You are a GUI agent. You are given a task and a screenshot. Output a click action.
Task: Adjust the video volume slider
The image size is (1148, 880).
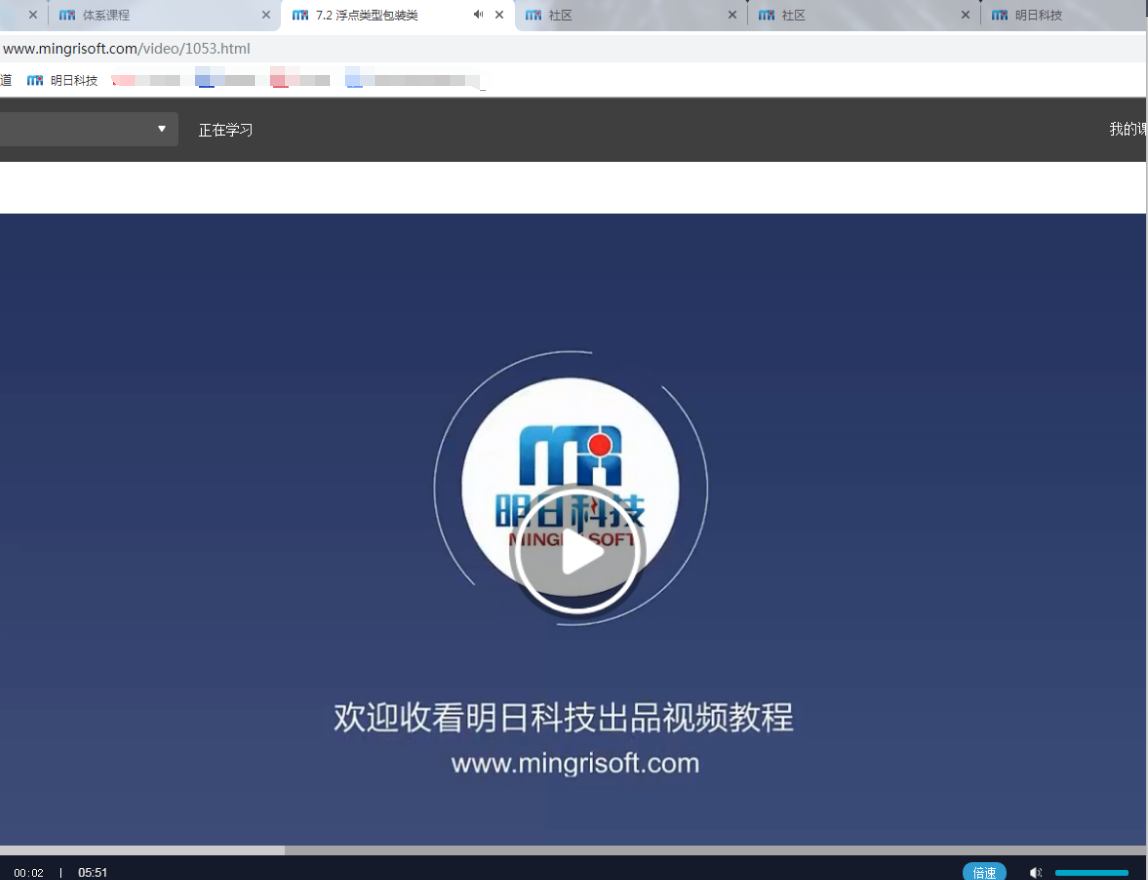coord(1091,873)
